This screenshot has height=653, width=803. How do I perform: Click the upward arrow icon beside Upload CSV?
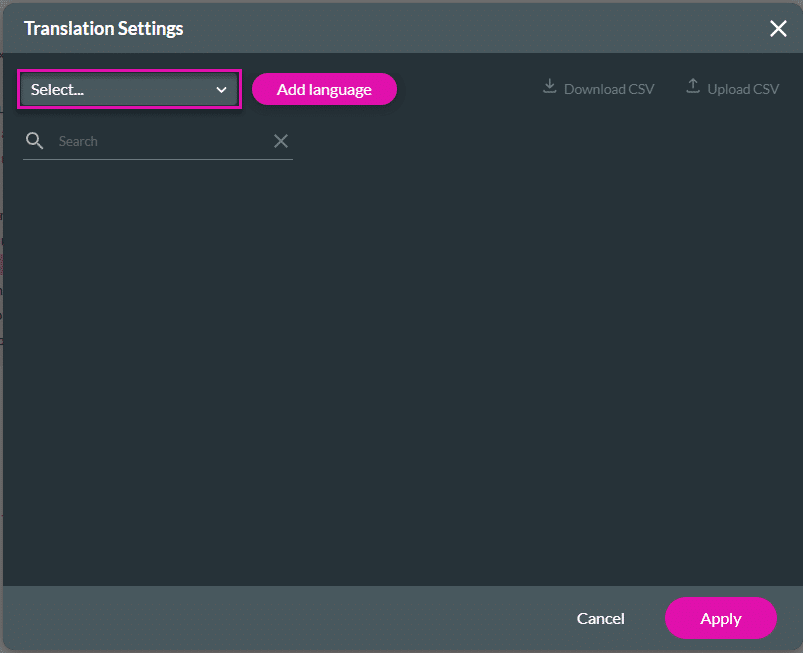click(692, 87)
